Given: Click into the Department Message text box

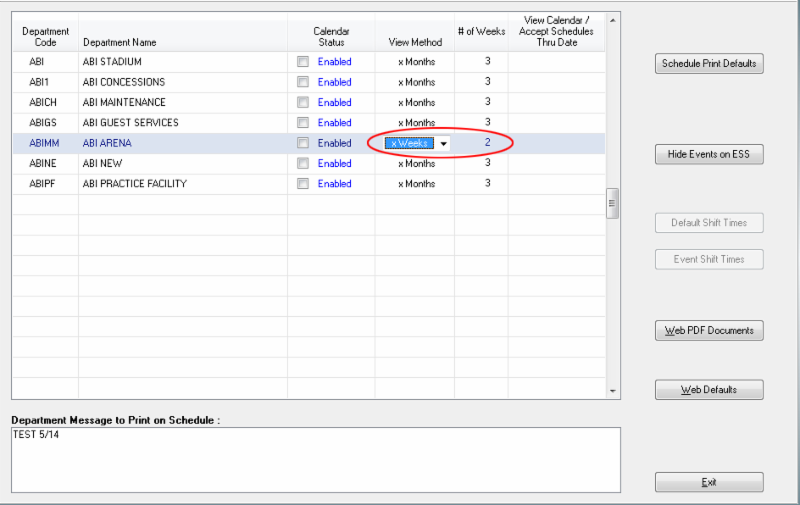Looking at the screenshot, I should [316, 460].
